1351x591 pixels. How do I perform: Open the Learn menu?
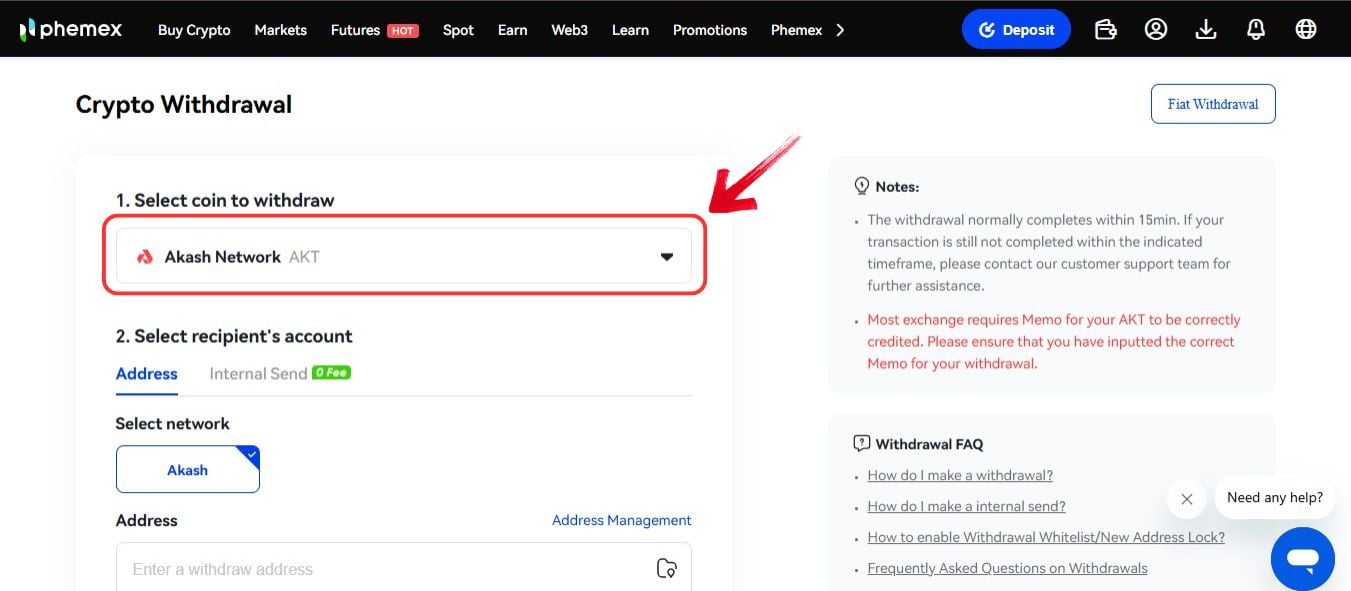(630, 30)
